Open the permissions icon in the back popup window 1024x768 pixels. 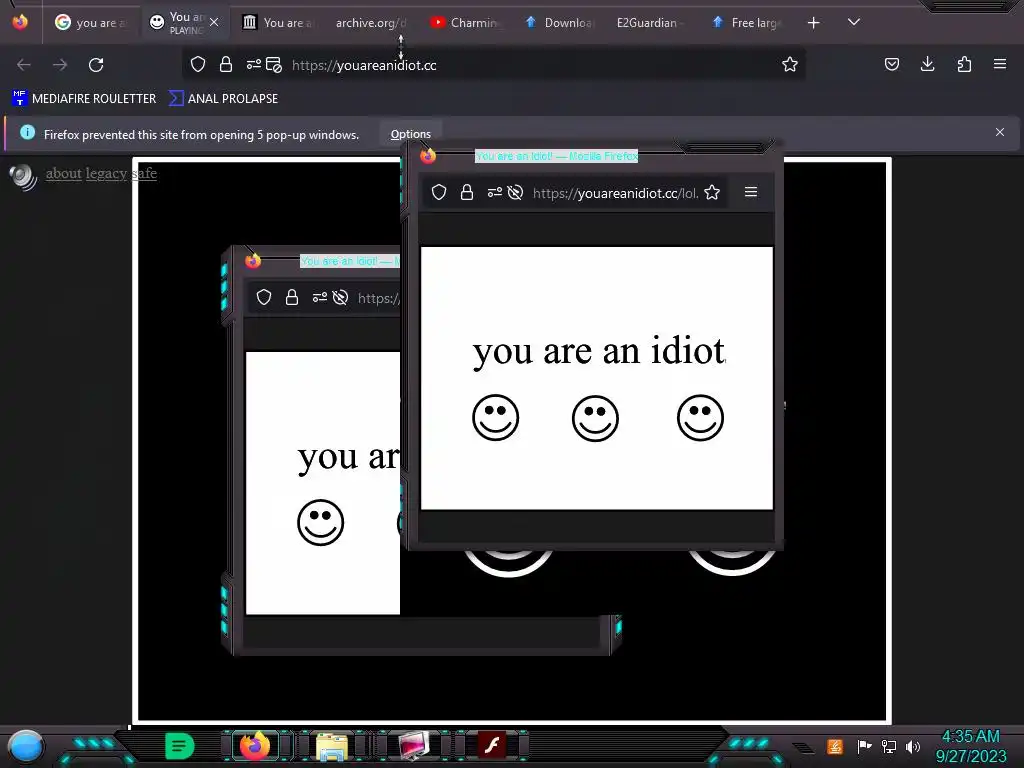pos(319,298)
